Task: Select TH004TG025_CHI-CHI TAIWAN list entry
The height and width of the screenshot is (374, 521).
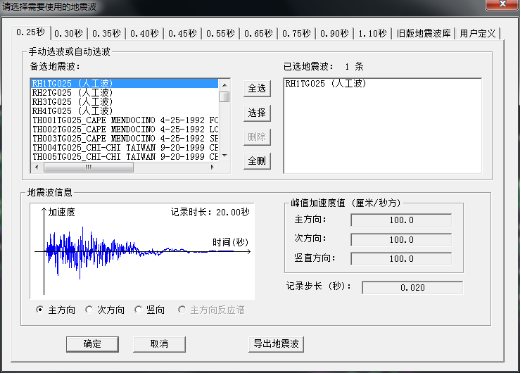Action: (125, 147)
